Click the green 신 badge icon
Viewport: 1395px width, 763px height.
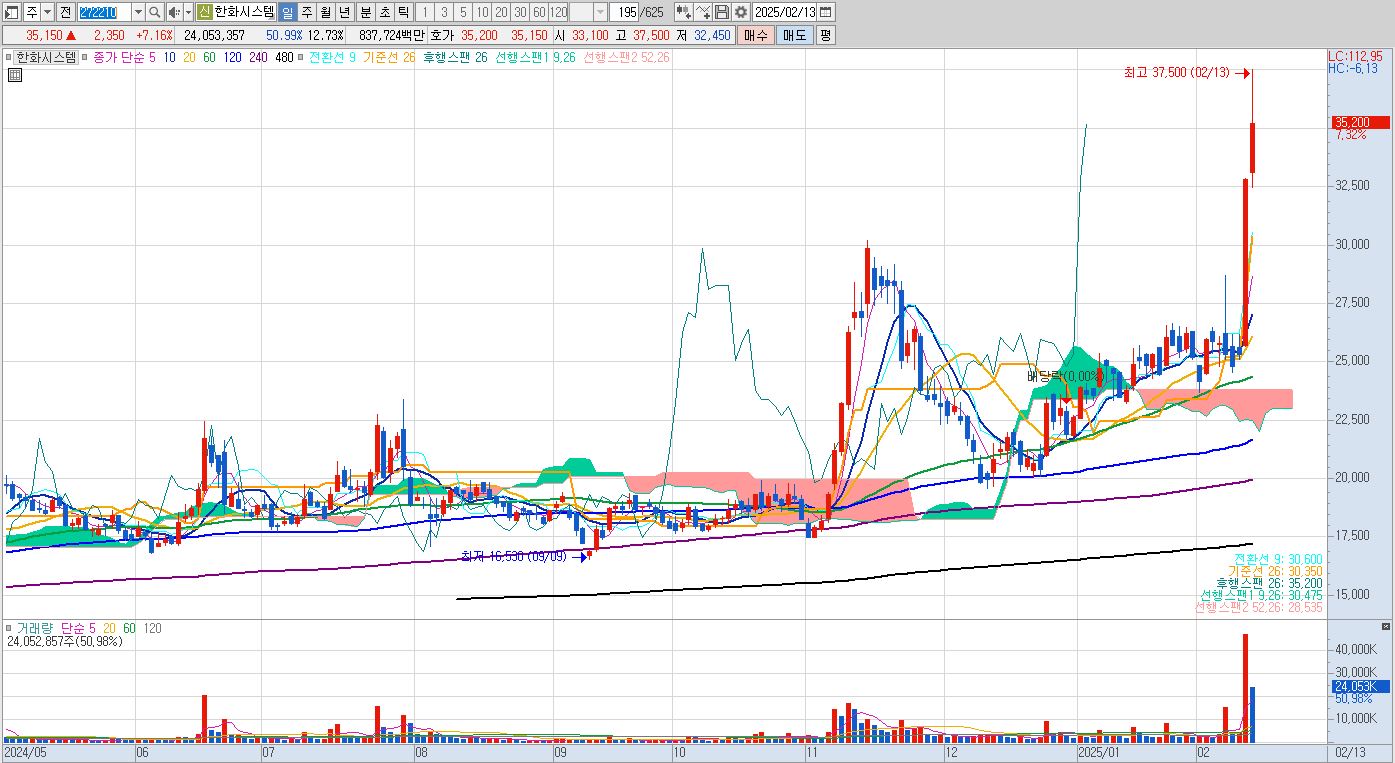(204, 12)
